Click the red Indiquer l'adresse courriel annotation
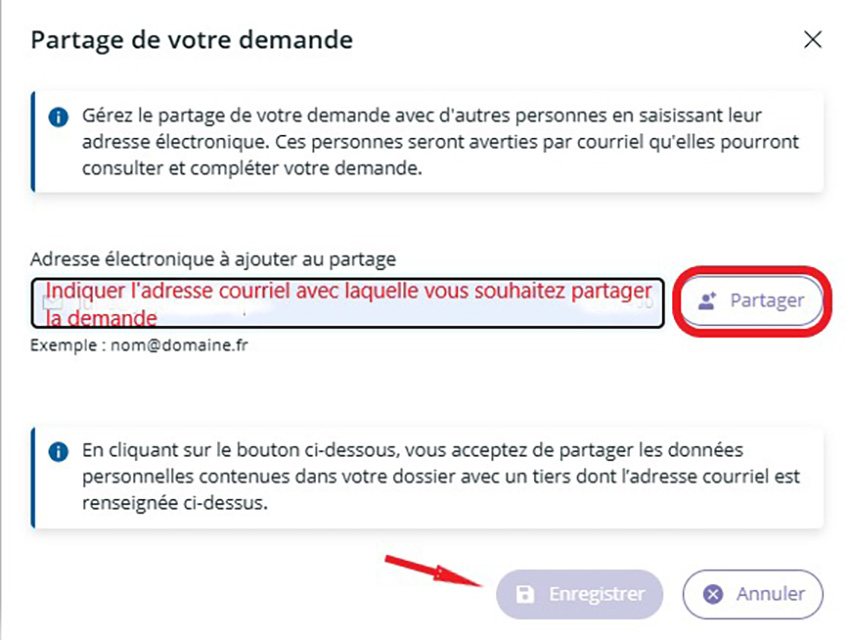Image resolution: width=850 pixels, height=640 pixels. (349, 305)
